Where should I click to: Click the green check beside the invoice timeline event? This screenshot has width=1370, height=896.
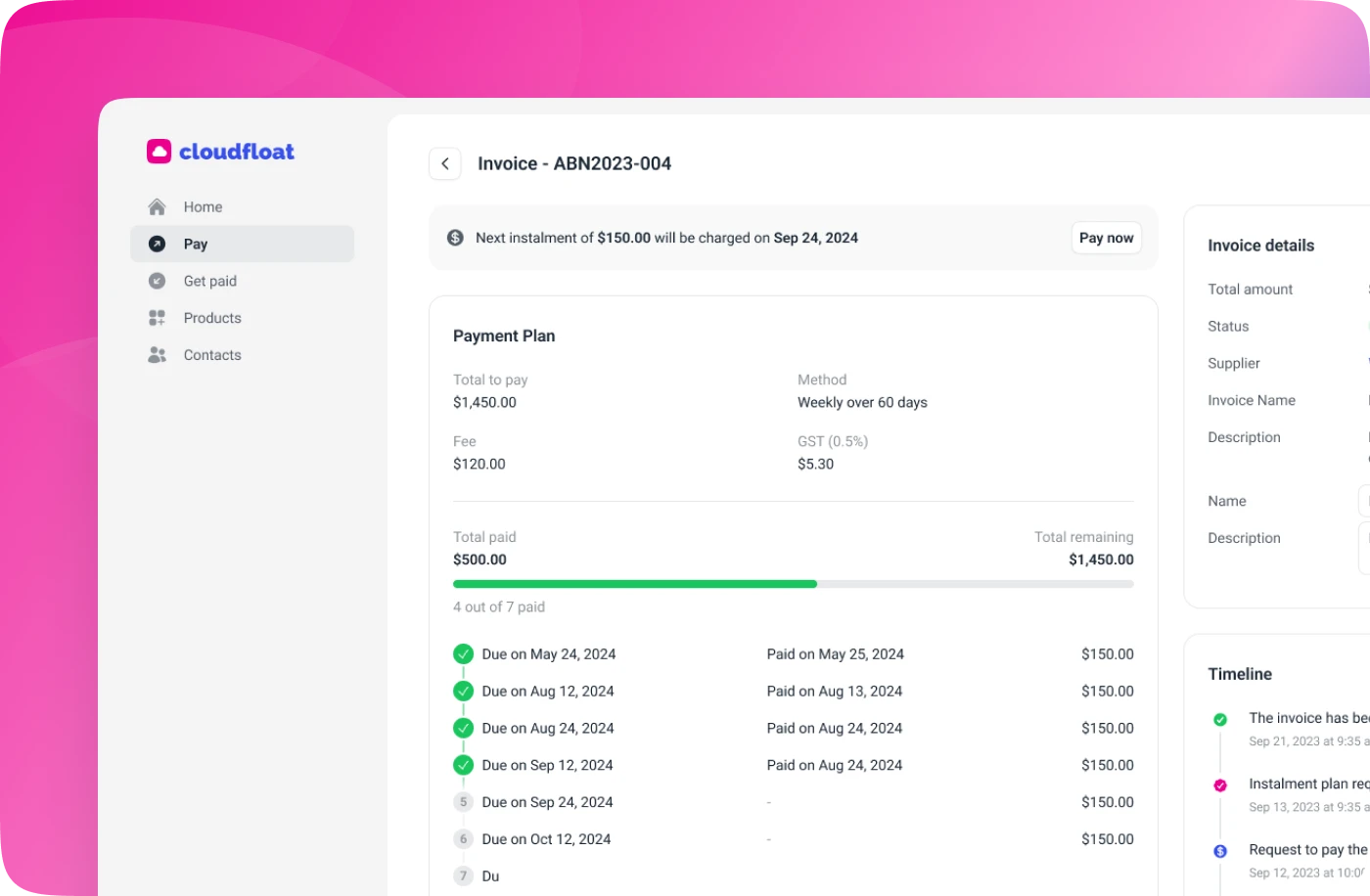[1219, 719]
